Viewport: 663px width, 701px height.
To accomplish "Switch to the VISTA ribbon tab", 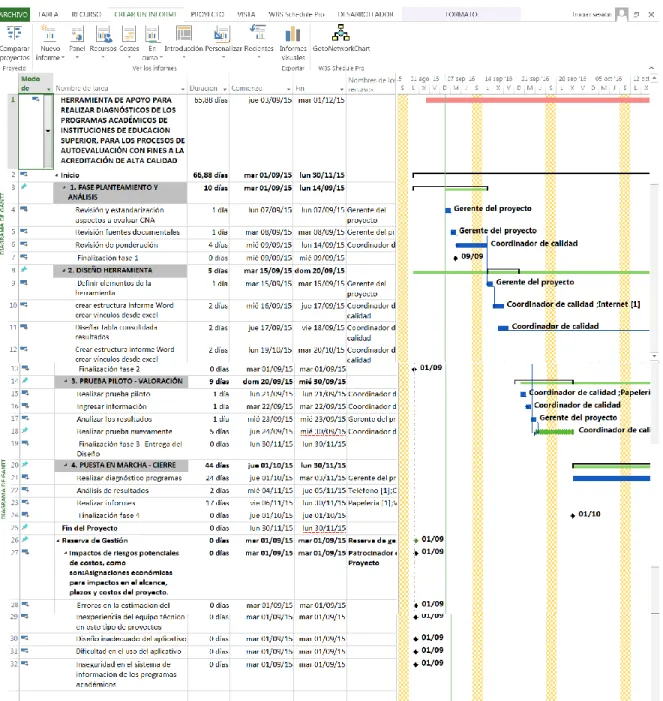I will tap(246, 14).
